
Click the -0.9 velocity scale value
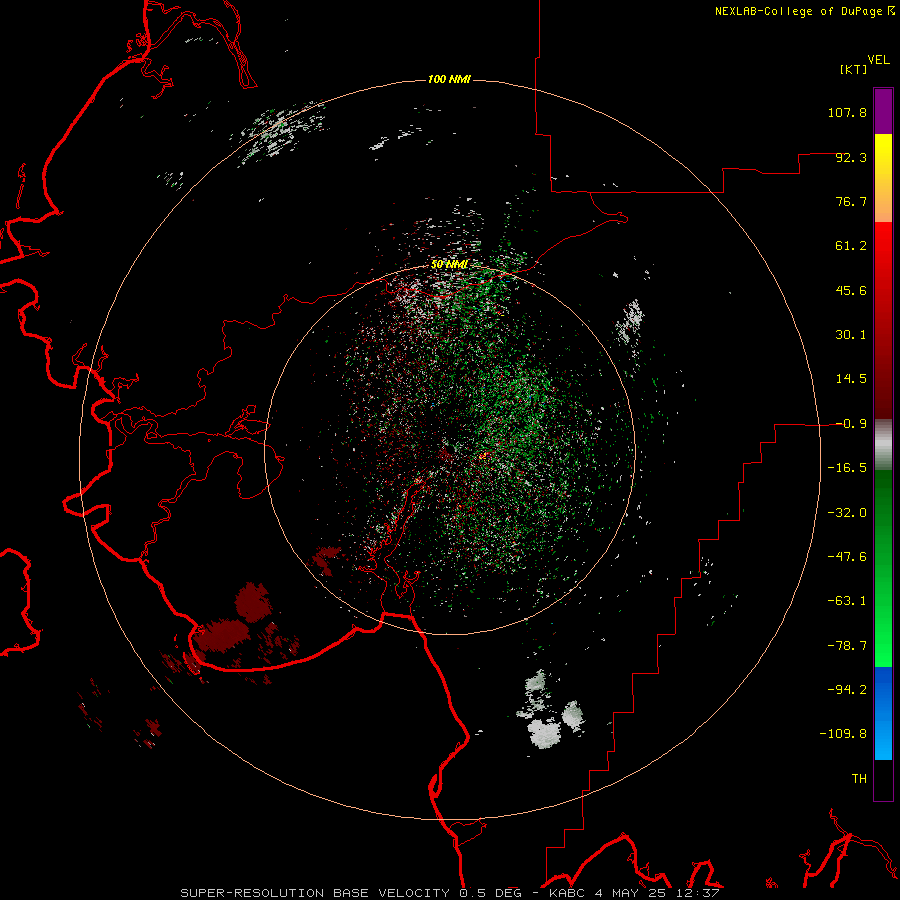851,424
